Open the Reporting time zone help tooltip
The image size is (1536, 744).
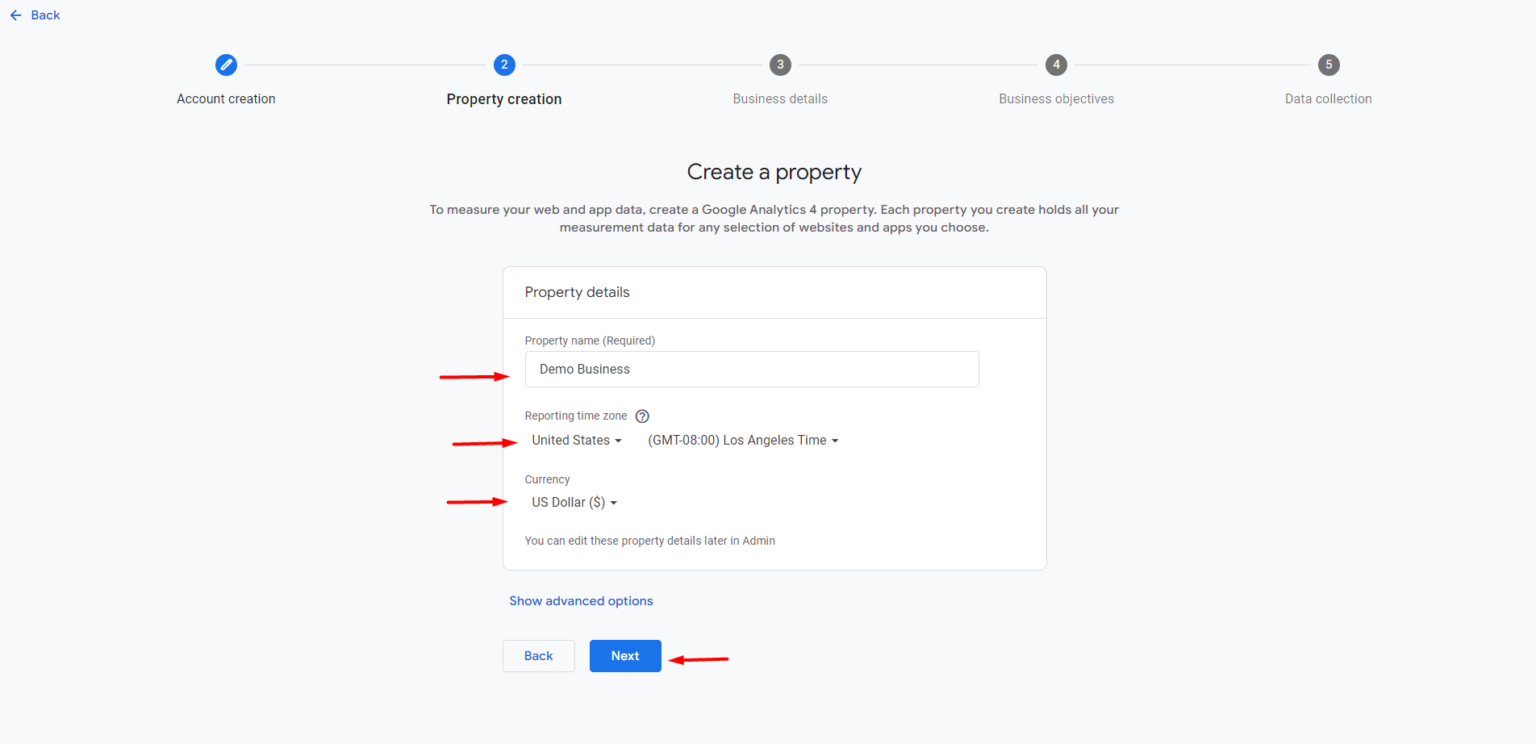coord(642,415)
